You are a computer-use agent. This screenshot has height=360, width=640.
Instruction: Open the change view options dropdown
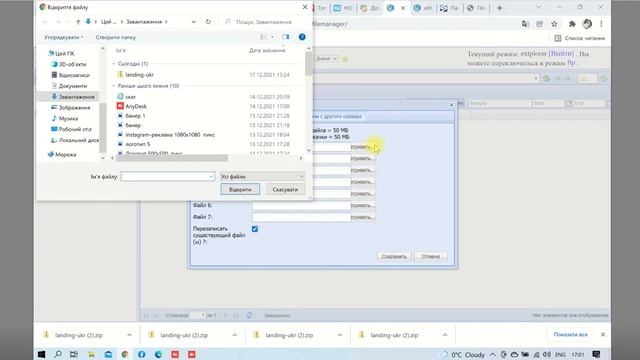[273, 37]
